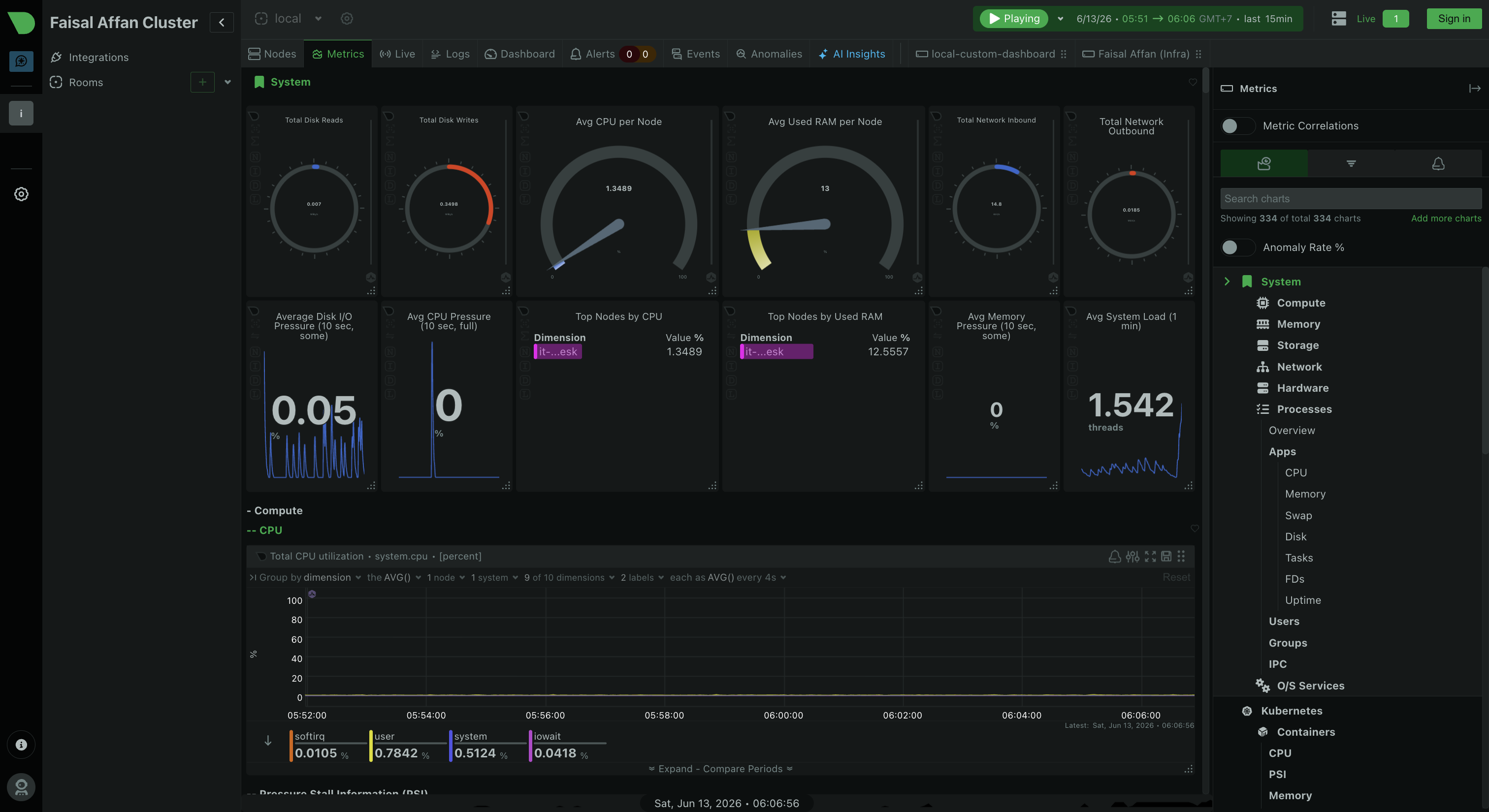Screen dimensions: 1489x812
Task: Click the legend sort arrow beside softirq
Action: pyautogui.click(x=268, y=740)
